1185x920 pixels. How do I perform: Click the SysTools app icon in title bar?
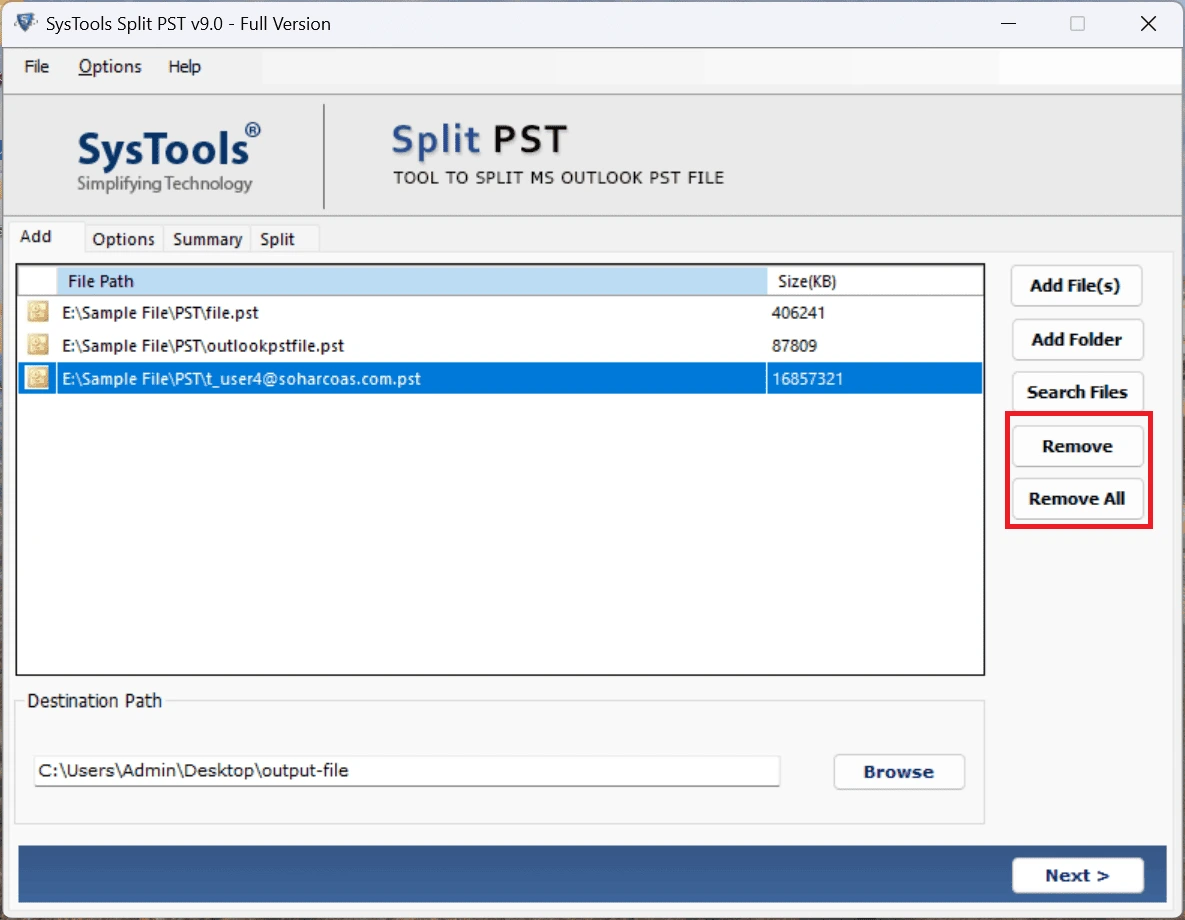point(25,23)
